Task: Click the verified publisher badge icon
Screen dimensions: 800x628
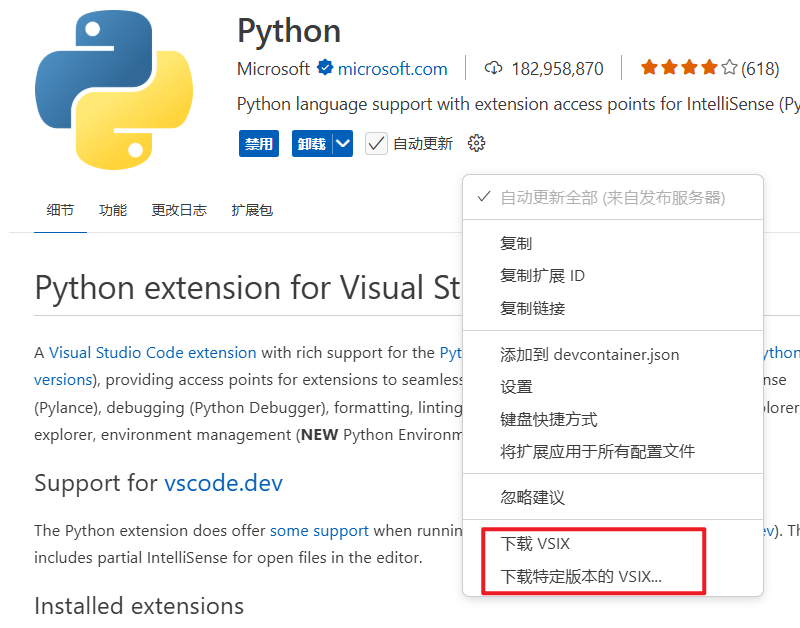Action: pyautogui.click(x=324, y=67)
